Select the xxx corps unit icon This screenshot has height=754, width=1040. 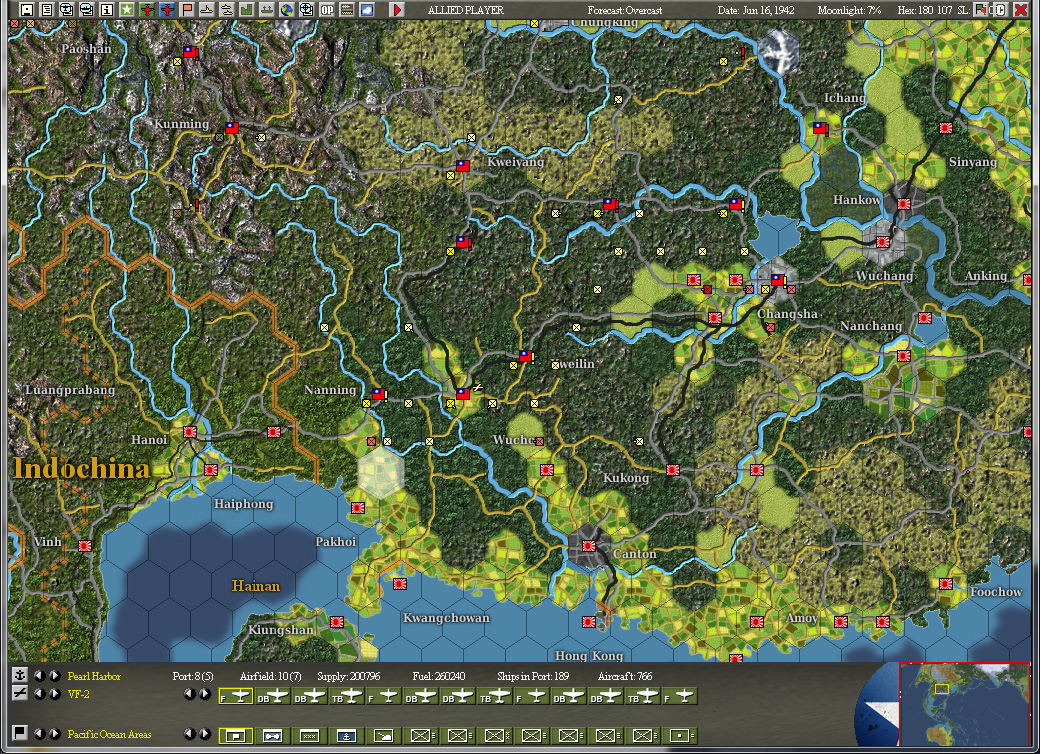(309, 735)
